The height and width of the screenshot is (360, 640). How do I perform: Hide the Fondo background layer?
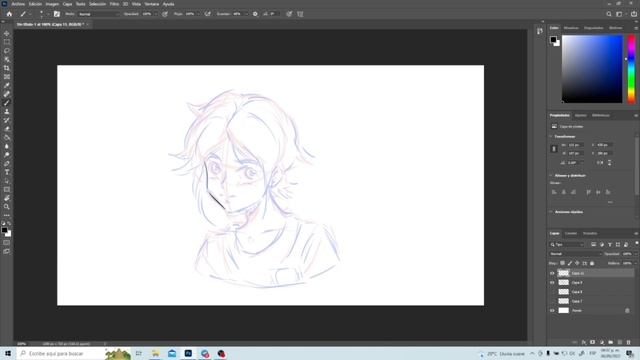(x=552, y=311)
